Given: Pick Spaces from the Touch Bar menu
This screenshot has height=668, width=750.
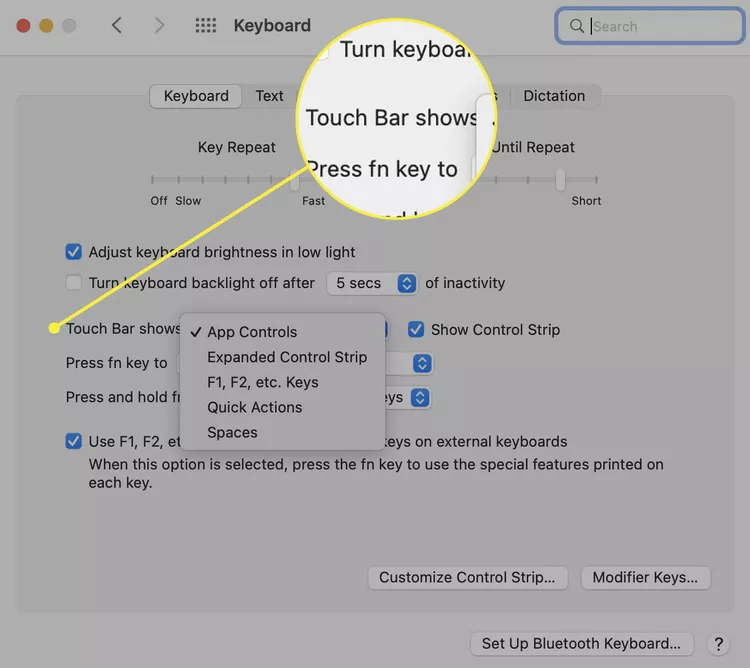Looking at the screenshot, I should click(x=283, y=432).
